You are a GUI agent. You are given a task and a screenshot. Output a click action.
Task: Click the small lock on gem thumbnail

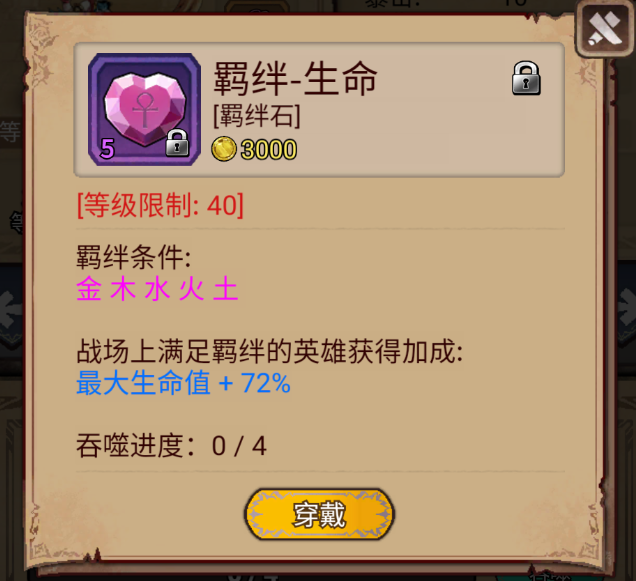[x=177, y=143]
